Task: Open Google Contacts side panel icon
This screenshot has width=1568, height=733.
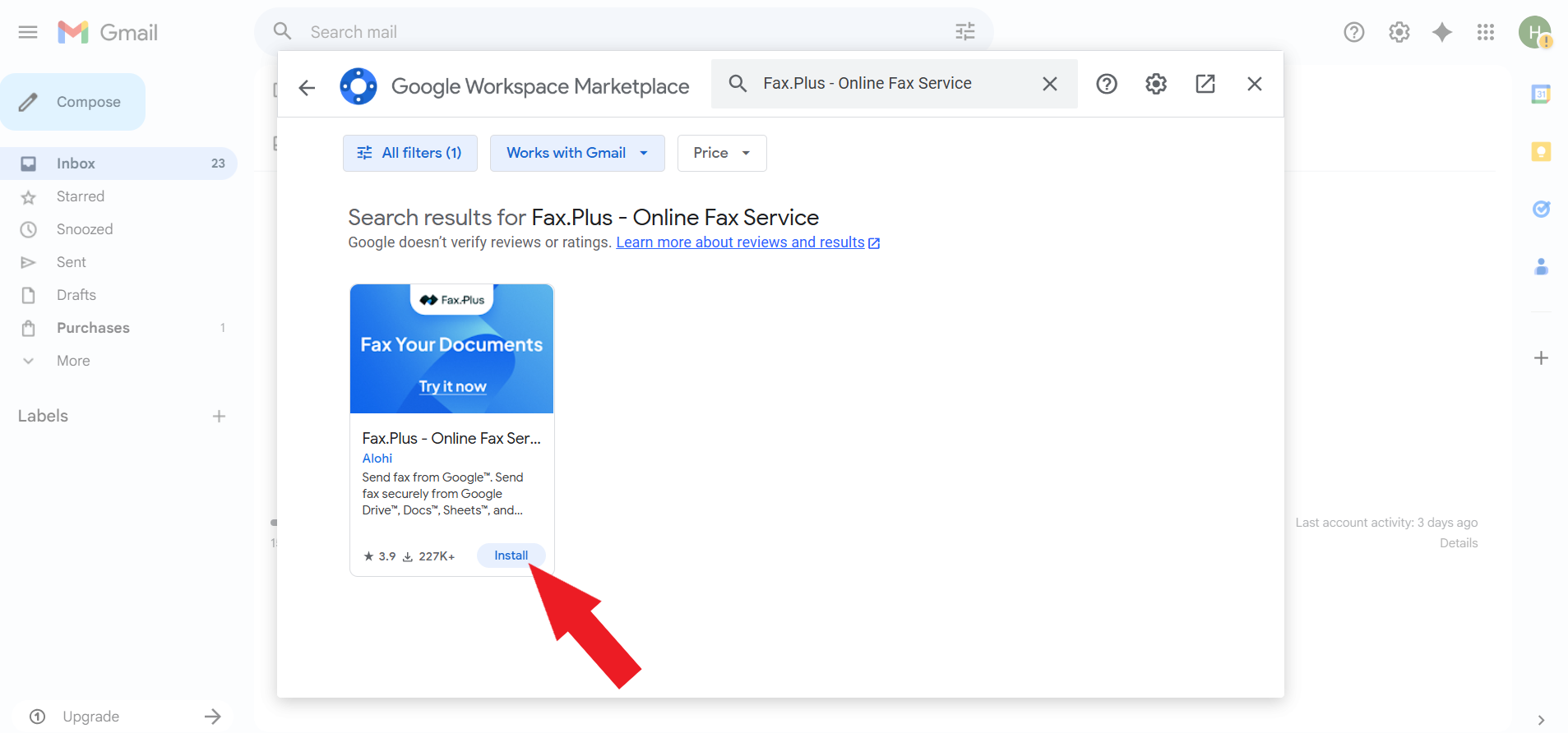Action: pos(1541,266)
